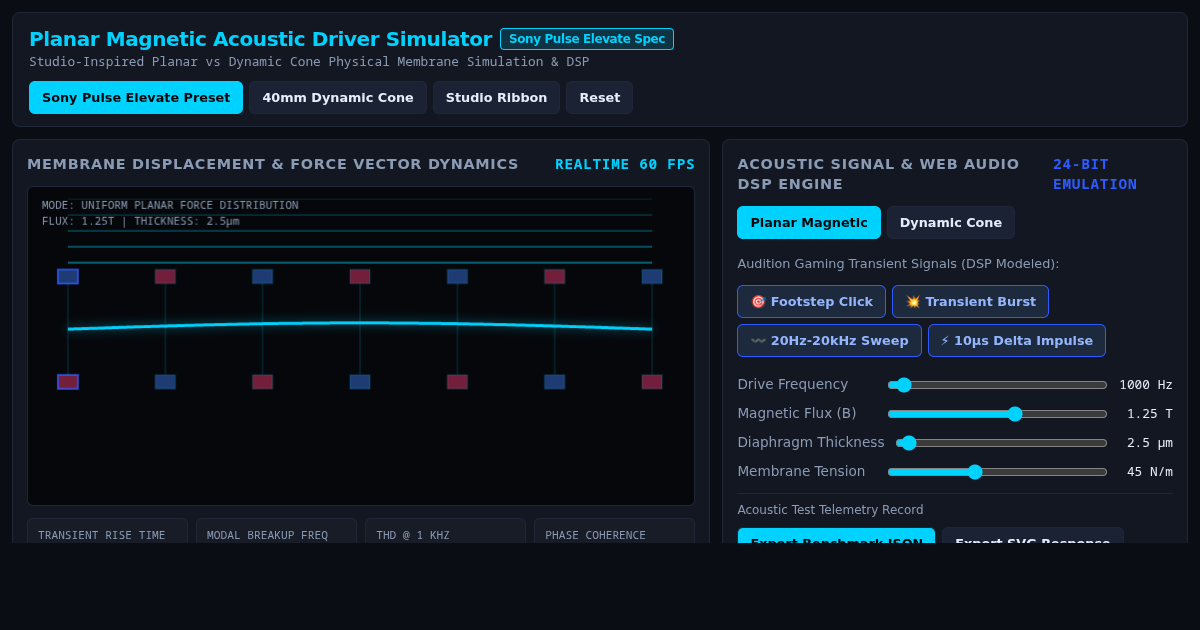The width and height of the screenshot is (1200, 630).
Task: Trigger the 10µs Delta Impulse
Action: [1016, 341]
